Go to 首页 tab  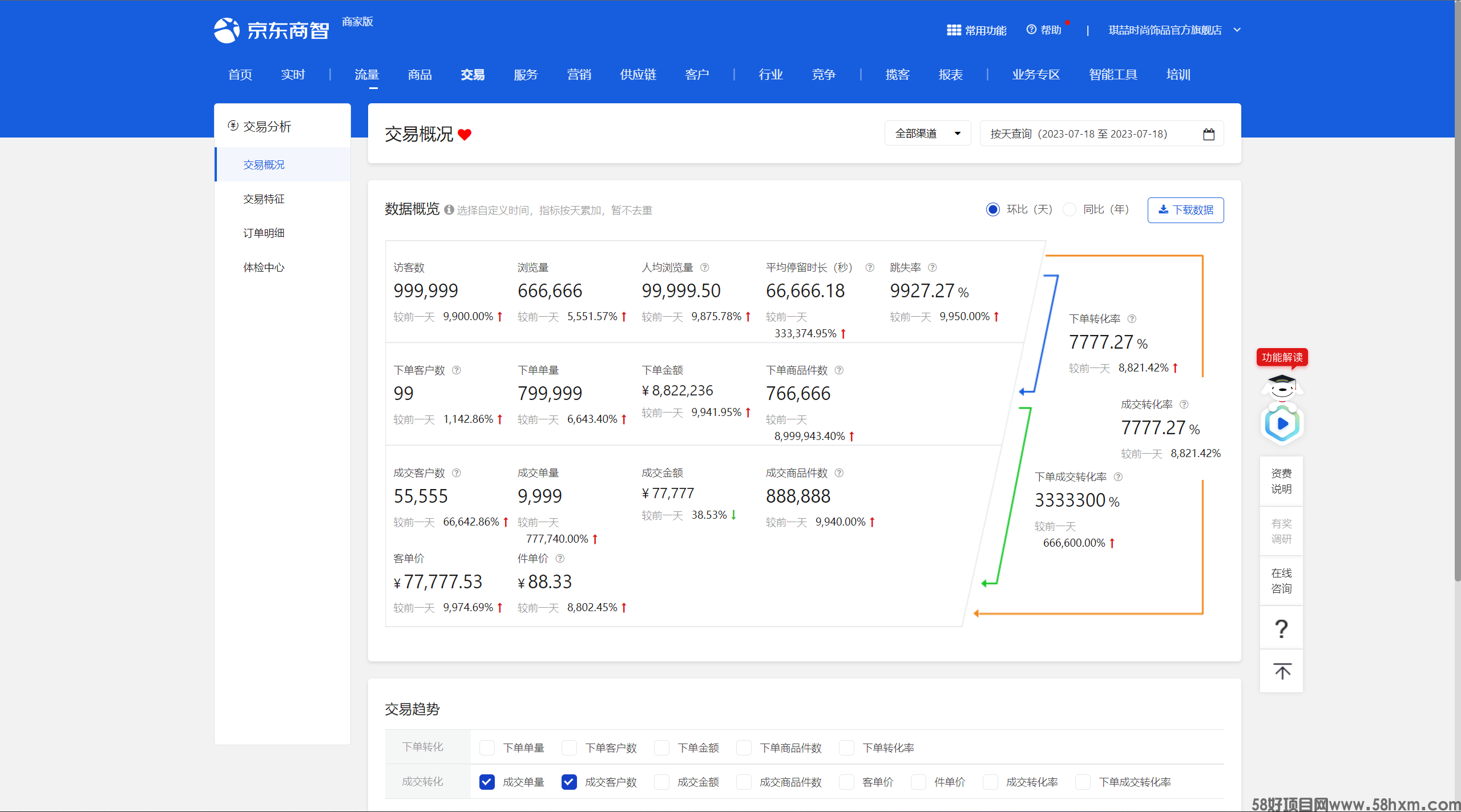[x=240, y=75]
